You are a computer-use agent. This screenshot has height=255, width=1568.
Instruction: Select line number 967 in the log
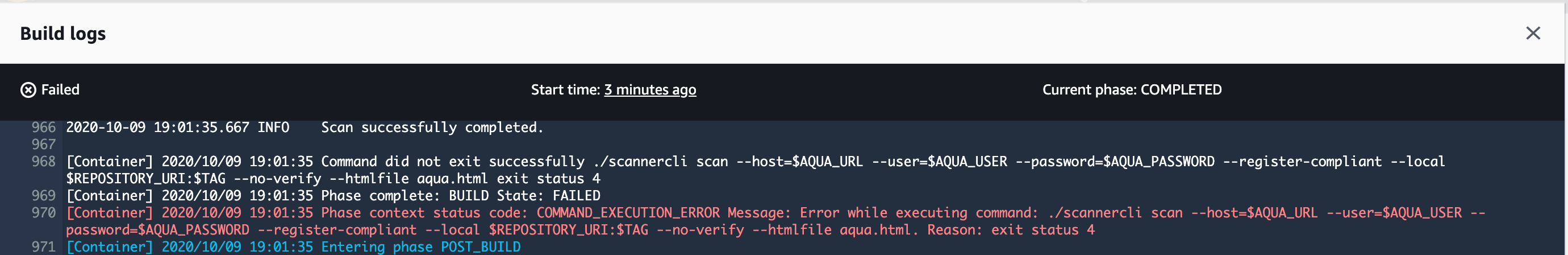[43, 145]
